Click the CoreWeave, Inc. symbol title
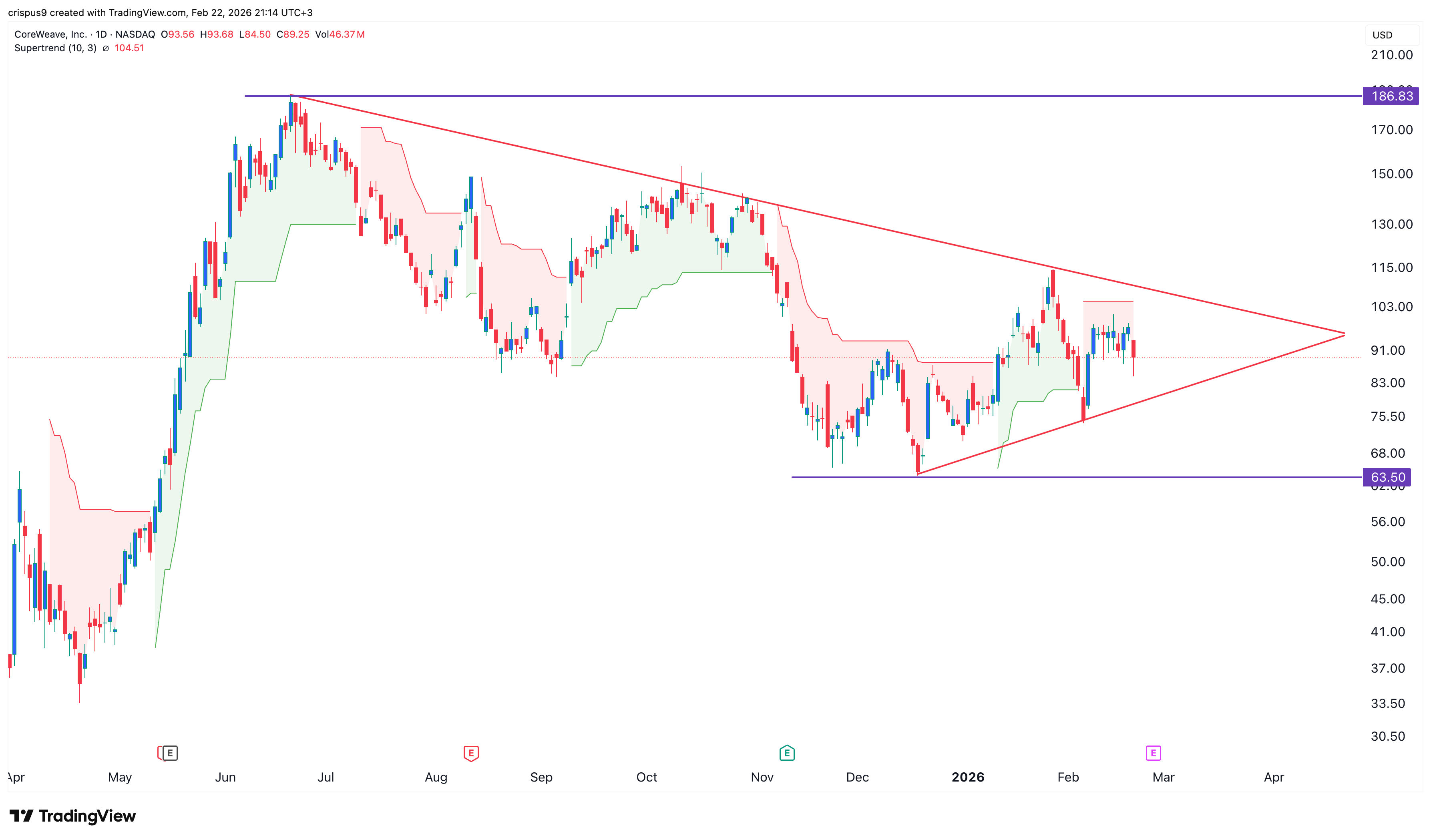The height and width of the screenshot is (840, 1431). pos(50,34)
